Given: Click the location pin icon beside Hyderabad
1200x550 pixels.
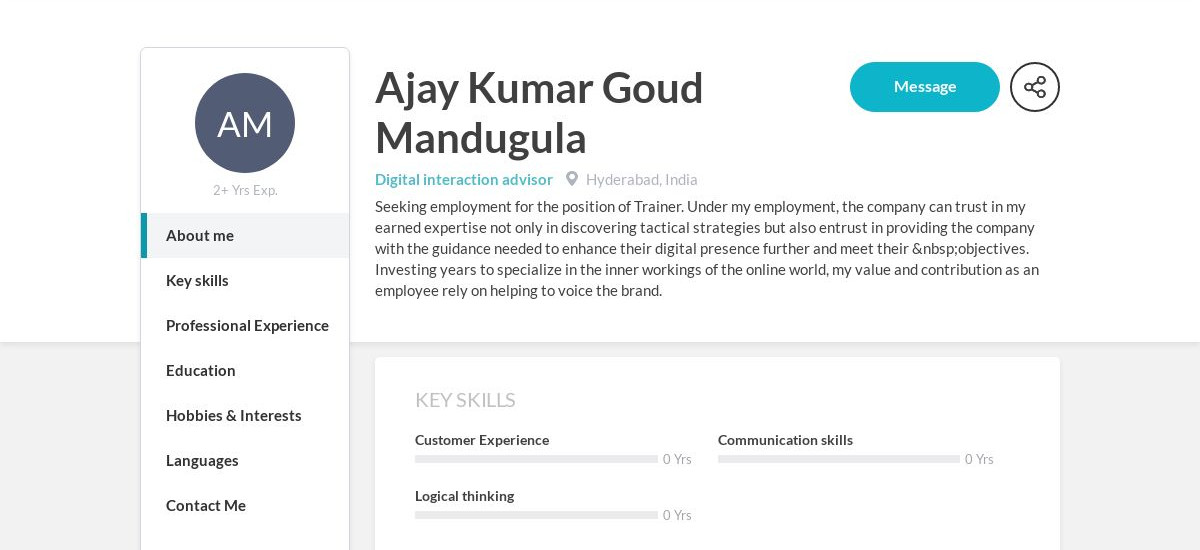Looking at the screenshot, I should pos(572,179).
